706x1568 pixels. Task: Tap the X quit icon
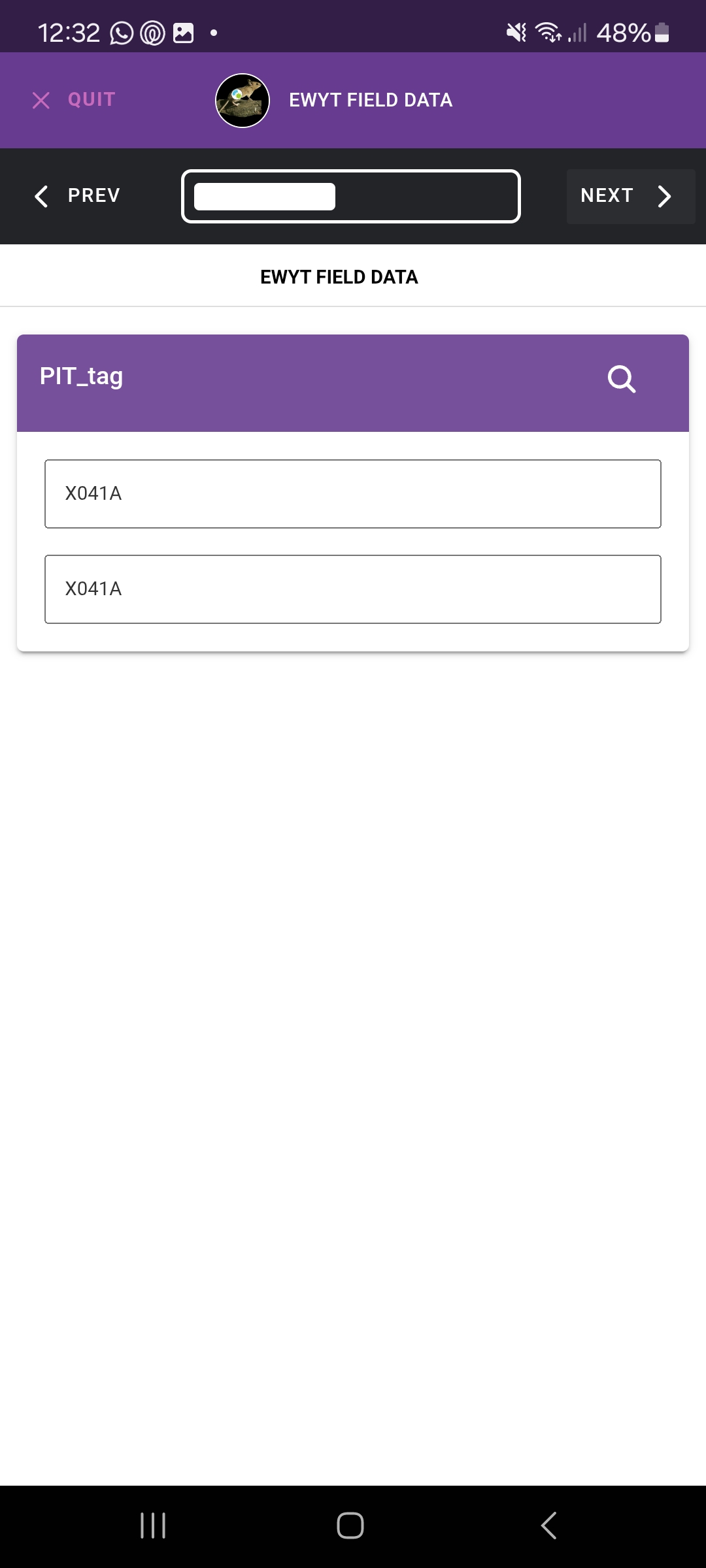41,100
